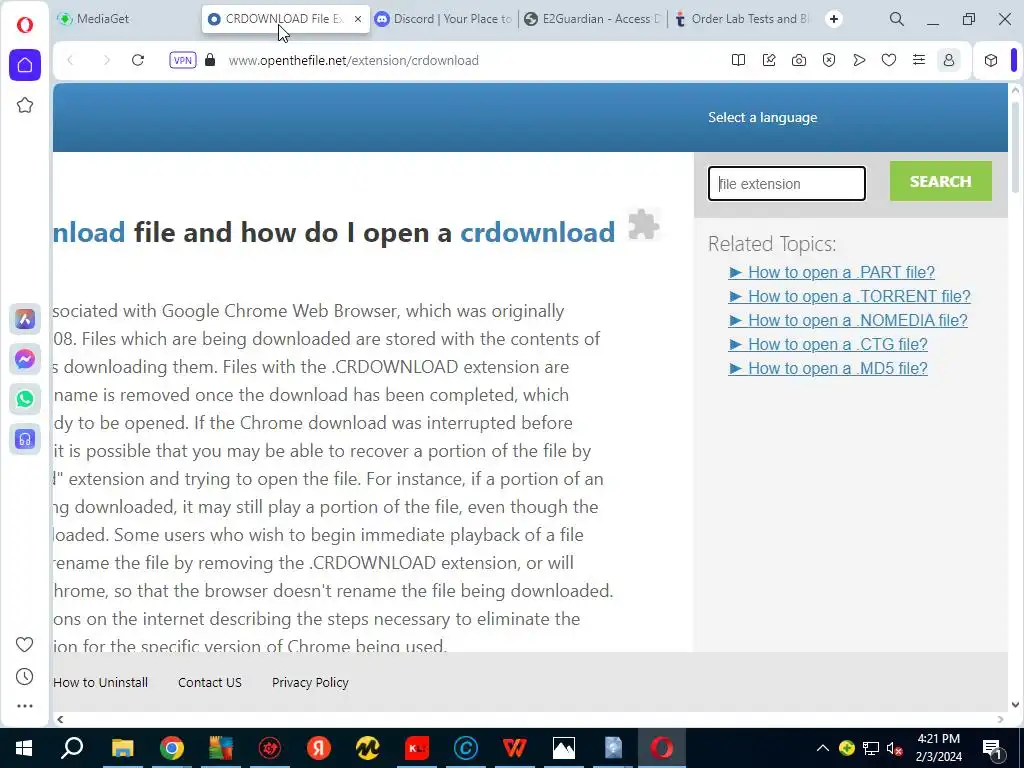Screen dimensions: 1024x768
Task: Open Aria AI sidebar icon
Action: pyautogui.click(x=25, y=319)
